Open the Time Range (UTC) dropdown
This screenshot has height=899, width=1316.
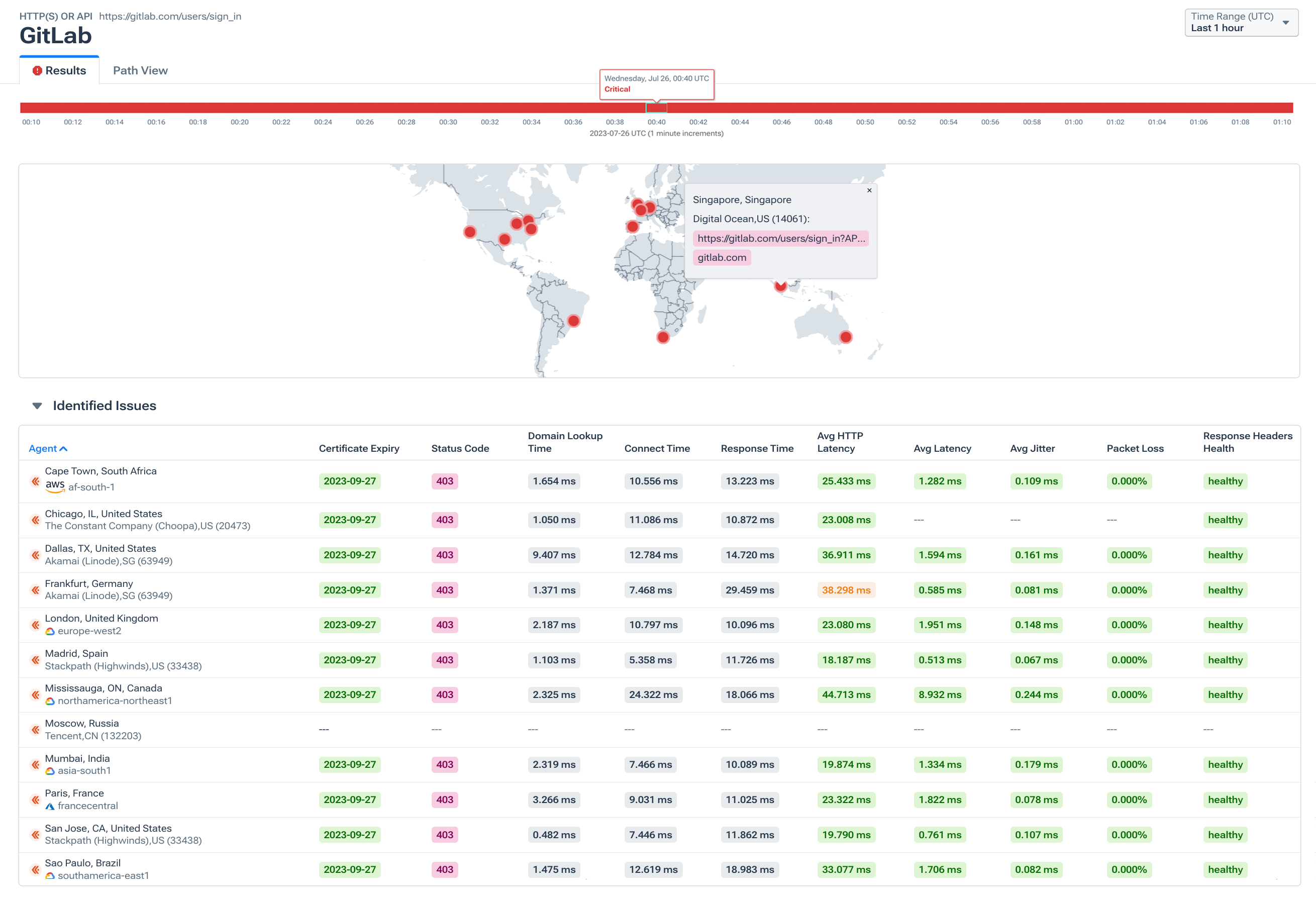coord(1241,23)
